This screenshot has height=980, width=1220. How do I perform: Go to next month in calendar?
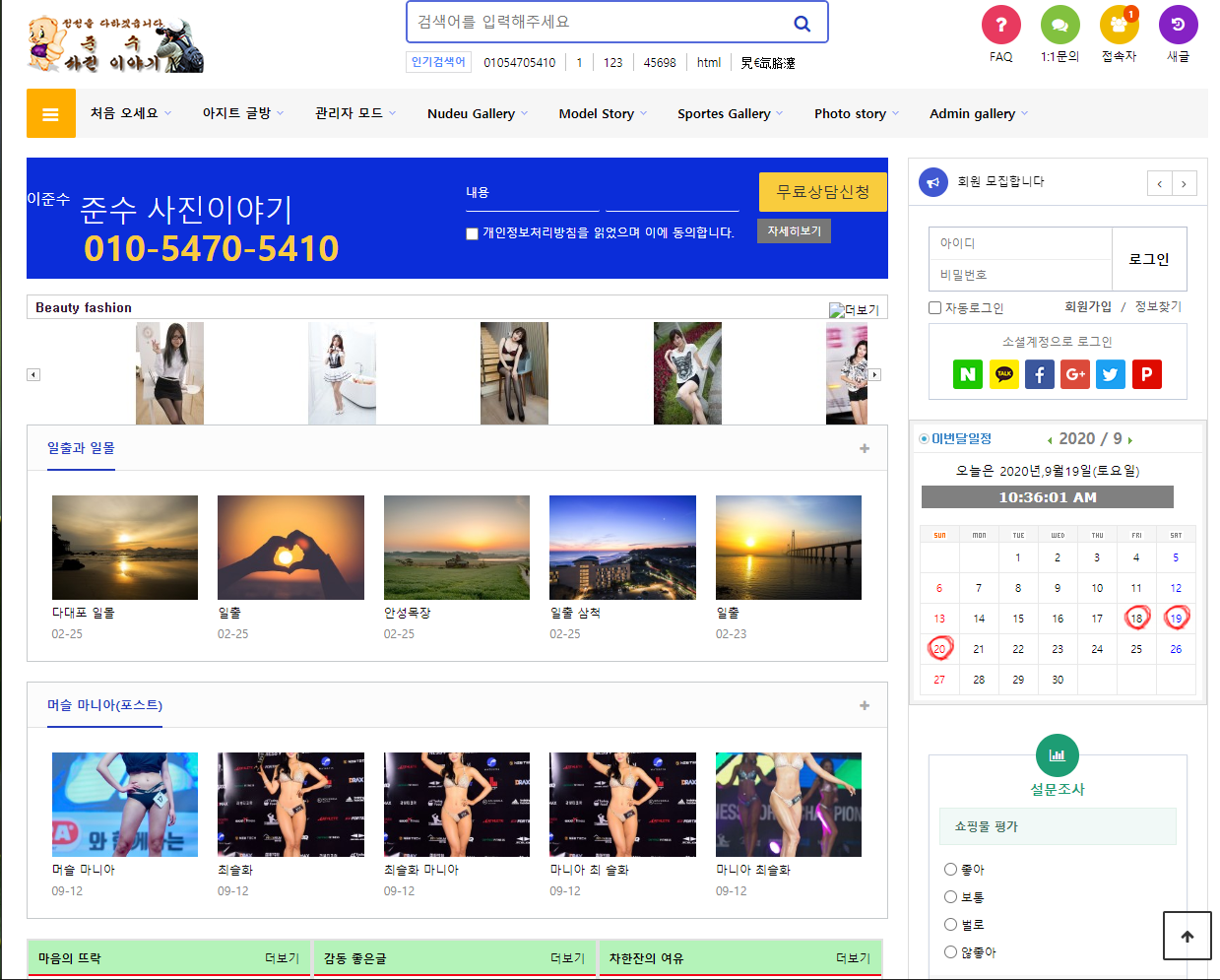[1130, 440]
